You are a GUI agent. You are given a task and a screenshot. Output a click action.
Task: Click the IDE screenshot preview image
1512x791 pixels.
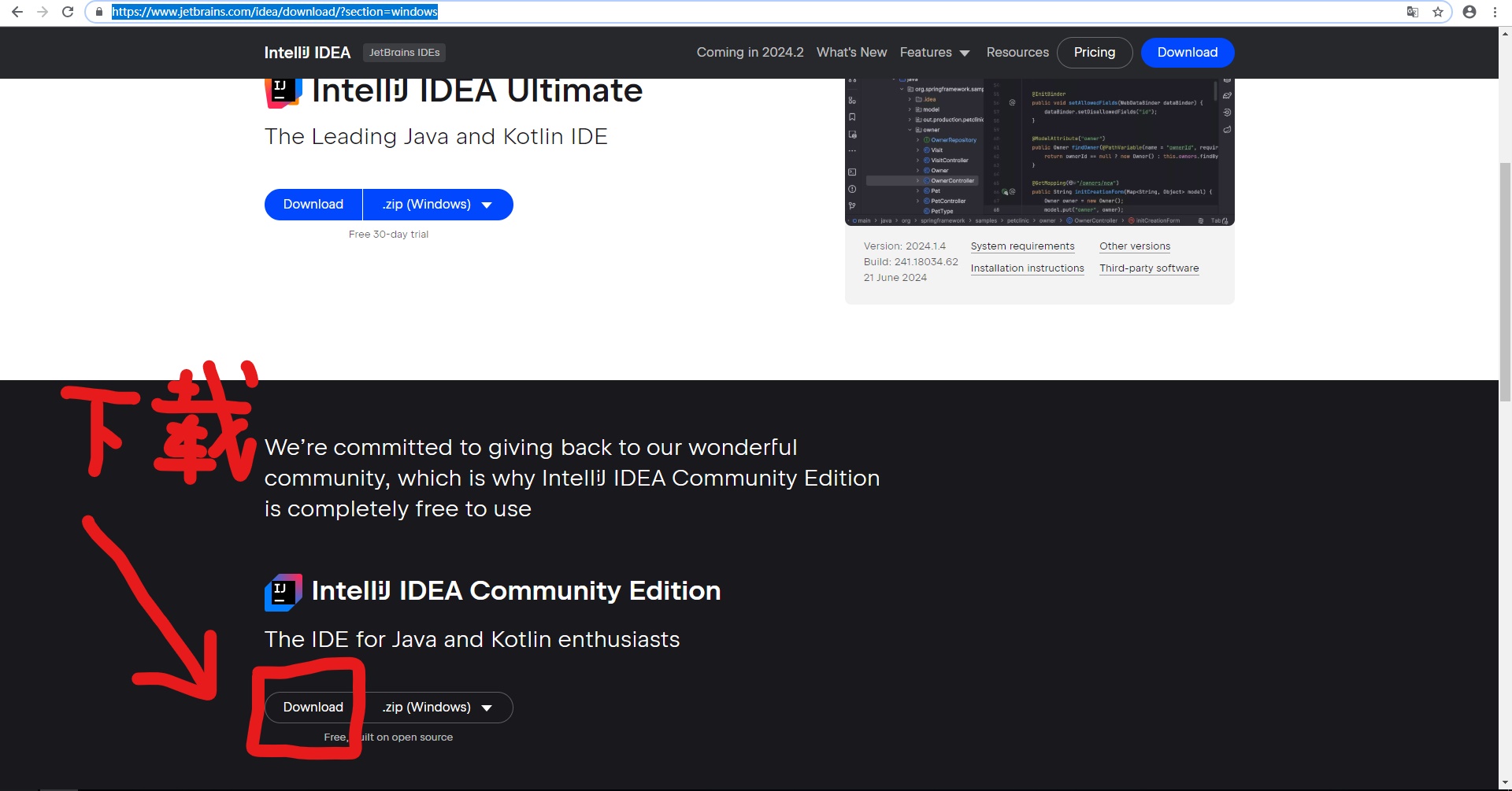tap(1039, 152)
